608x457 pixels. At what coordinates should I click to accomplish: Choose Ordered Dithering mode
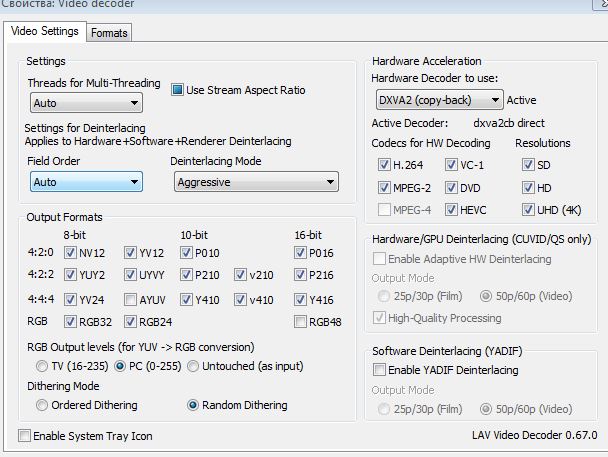pos(42,405)
